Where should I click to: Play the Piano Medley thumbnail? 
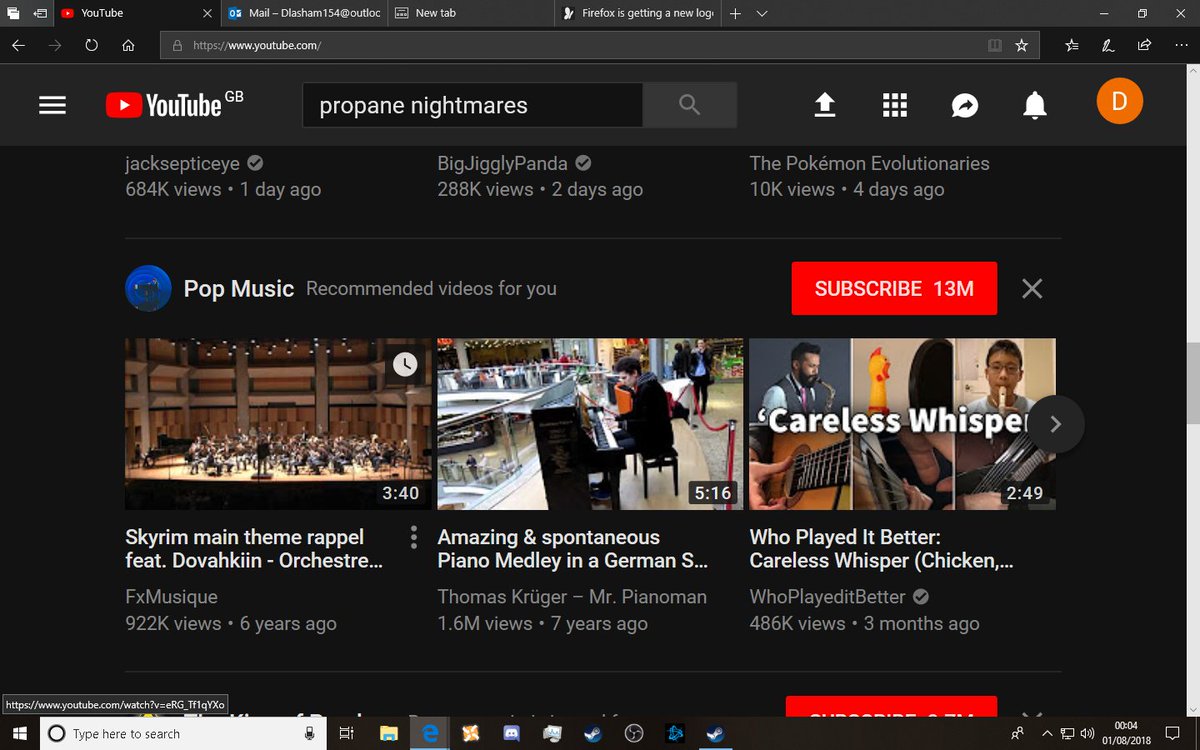(590, 424)
